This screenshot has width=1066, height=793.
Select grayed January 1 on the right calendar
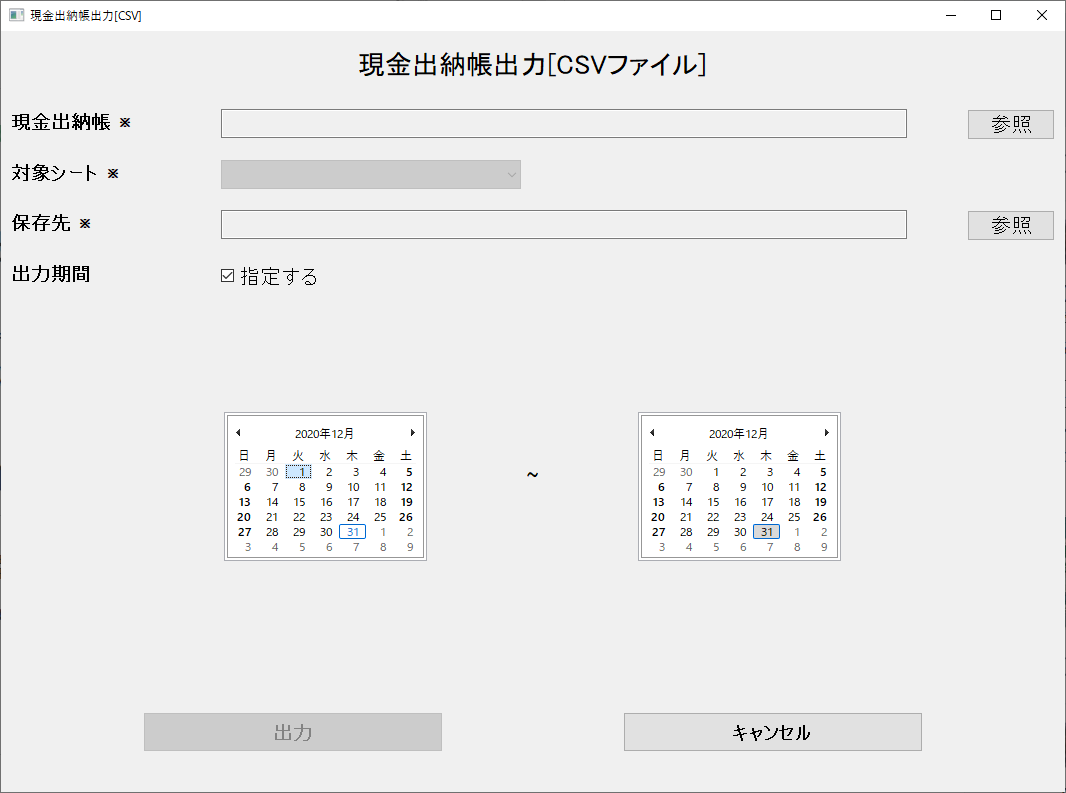tap(797, 531)
